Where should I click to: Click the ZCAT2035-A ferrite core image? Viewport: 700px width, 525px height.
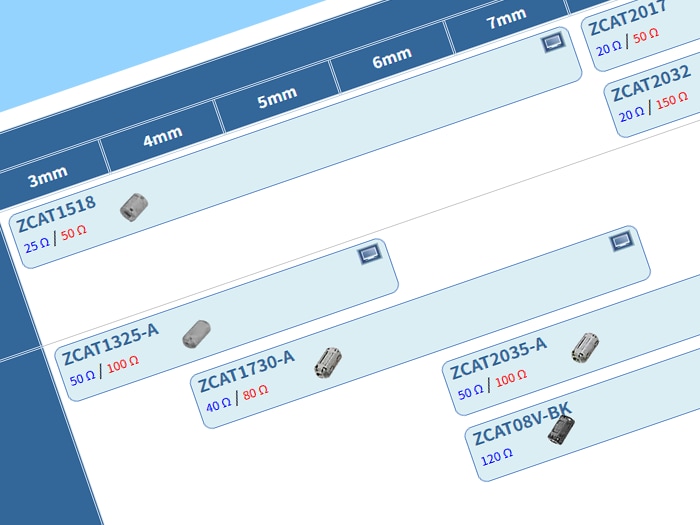point(585,347)
